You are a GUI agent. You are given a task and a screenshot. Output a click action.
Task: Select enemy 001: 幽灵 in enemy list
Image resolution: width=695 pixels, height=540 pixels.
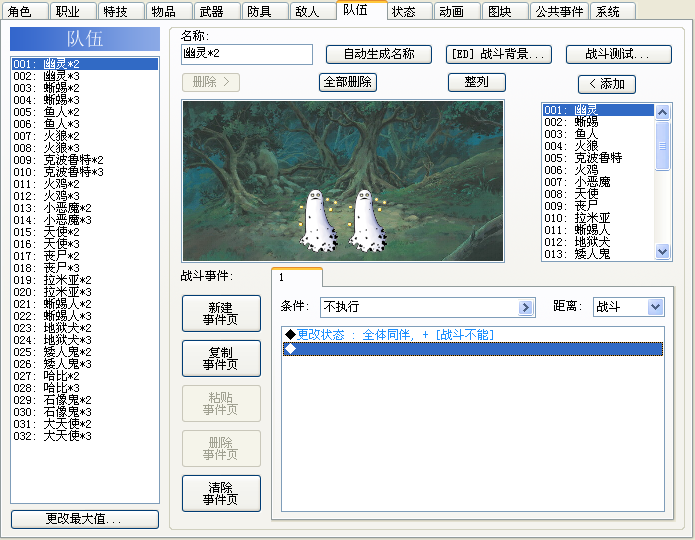[x=598, y=110]
